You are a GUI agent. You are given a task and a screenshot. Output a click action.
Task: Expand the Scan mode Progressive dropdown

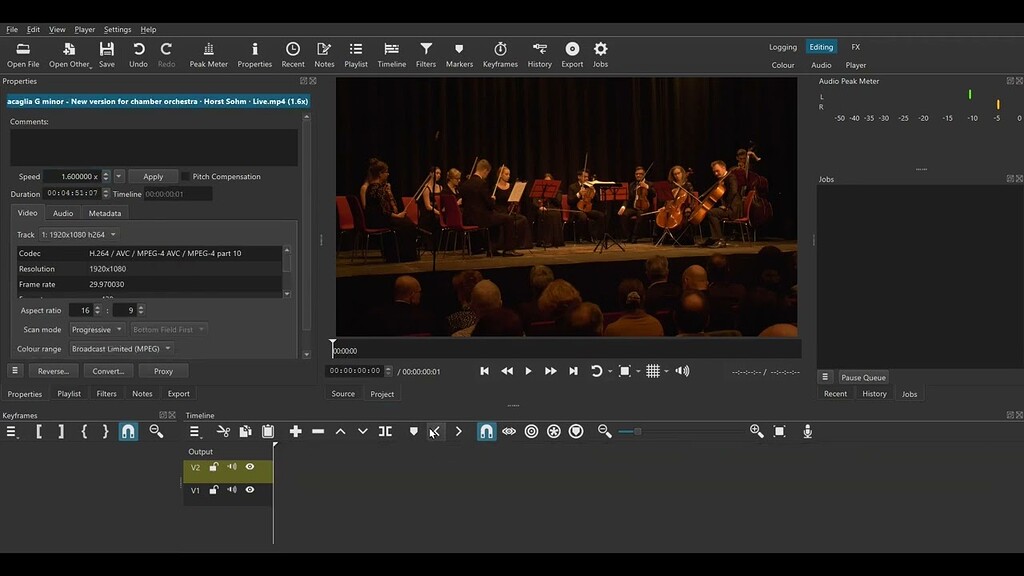pos(97,329)
